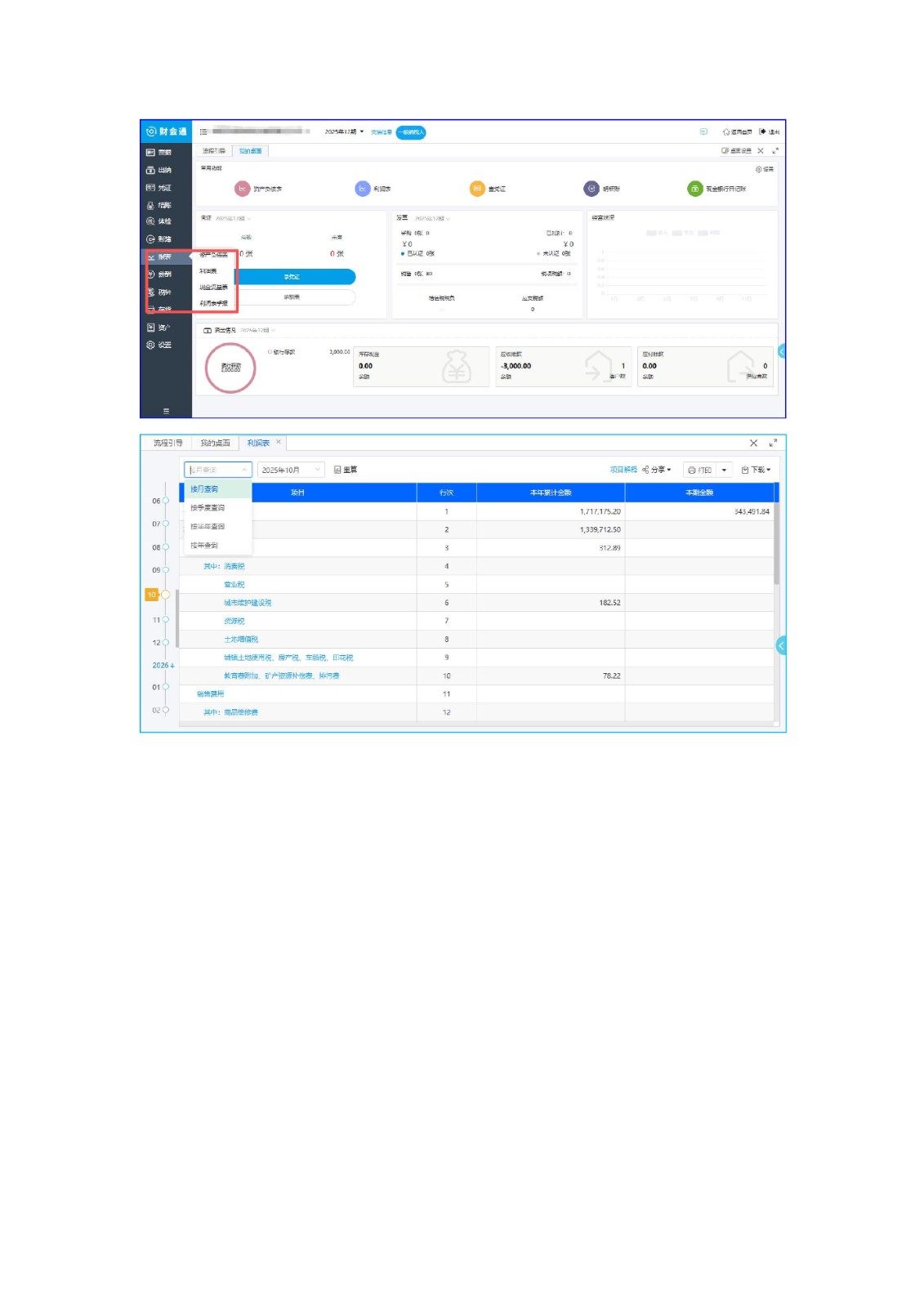924x1307 pixels.
Task: Open the 现金银行日记账 green shortcut icon
Action: pos(694,189)
